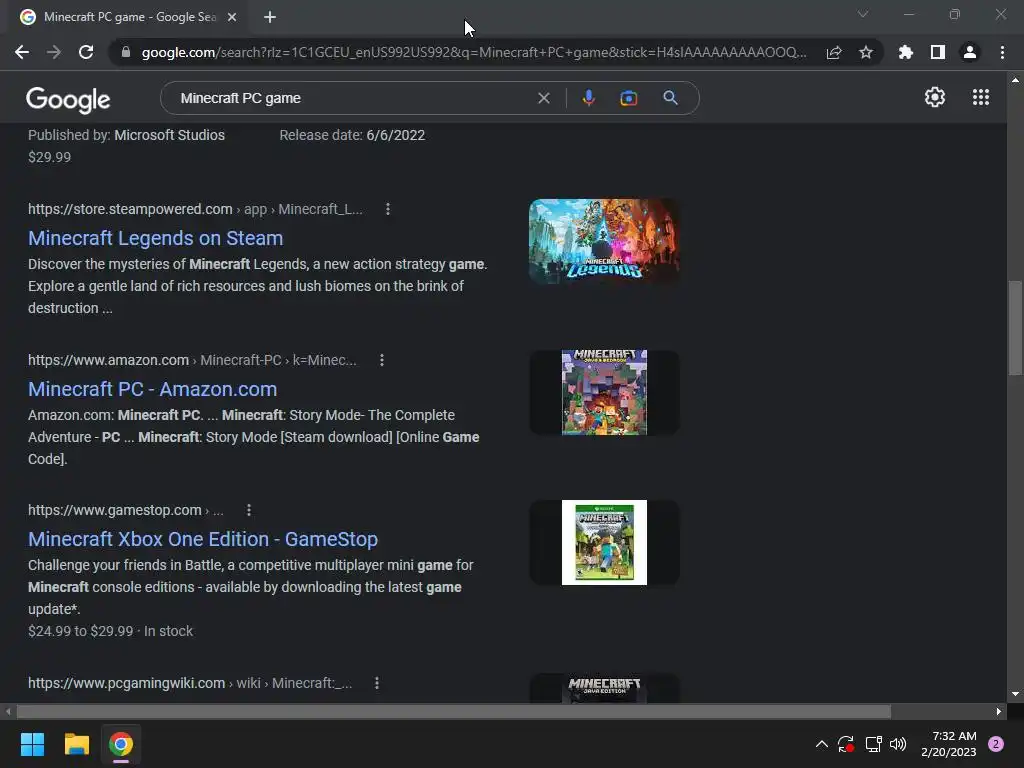Click the address bar URL
Screen dimensions: 1024x768
click(473, 52)
